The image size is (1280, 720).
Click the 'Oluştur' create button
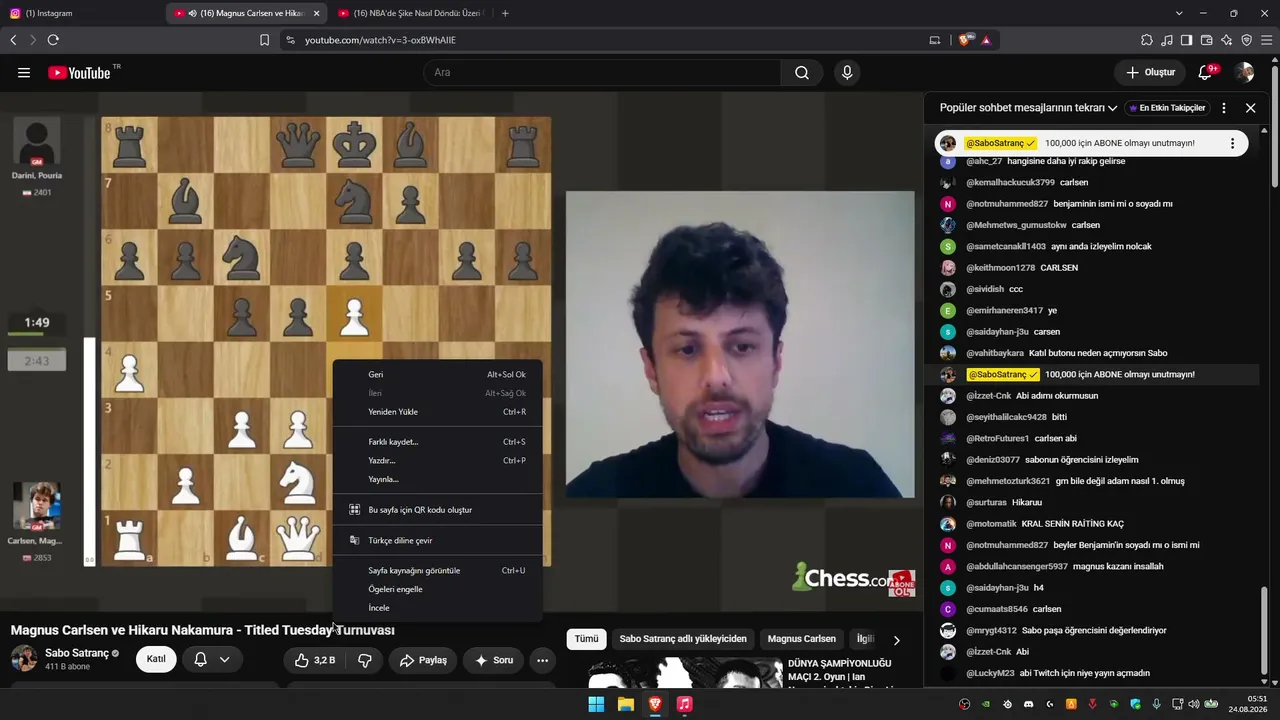[1150, 72]
